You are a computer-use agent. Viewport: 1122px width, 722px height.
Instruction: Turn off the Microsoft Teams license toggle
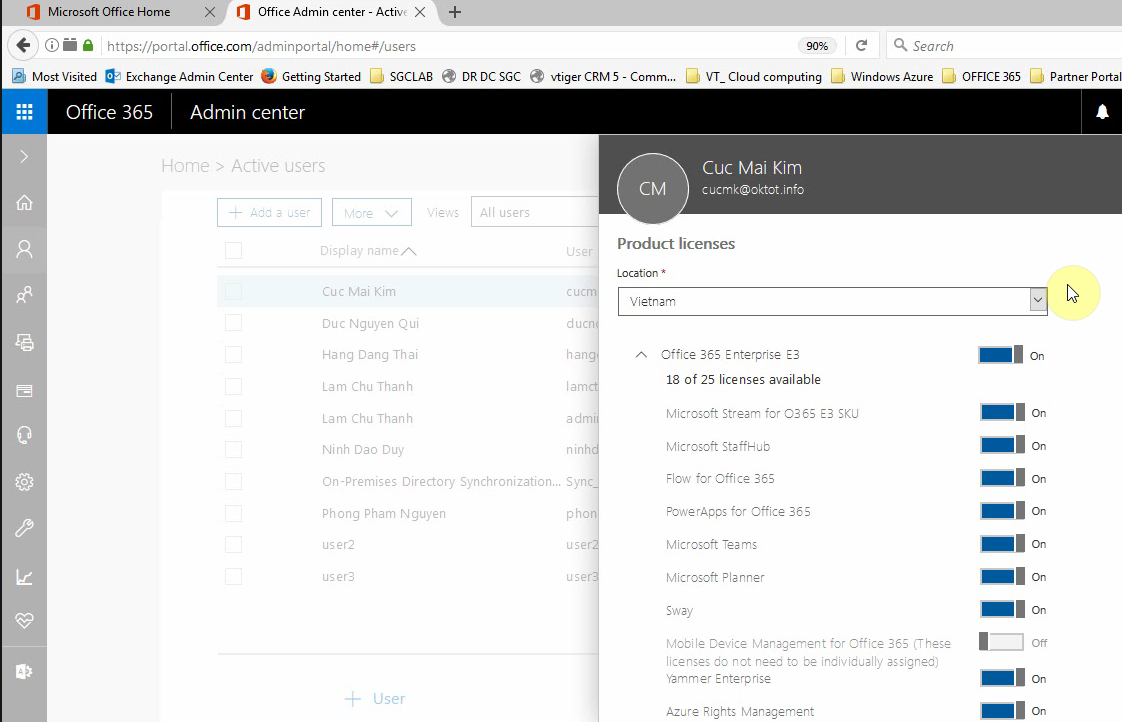coord(1001,544)
